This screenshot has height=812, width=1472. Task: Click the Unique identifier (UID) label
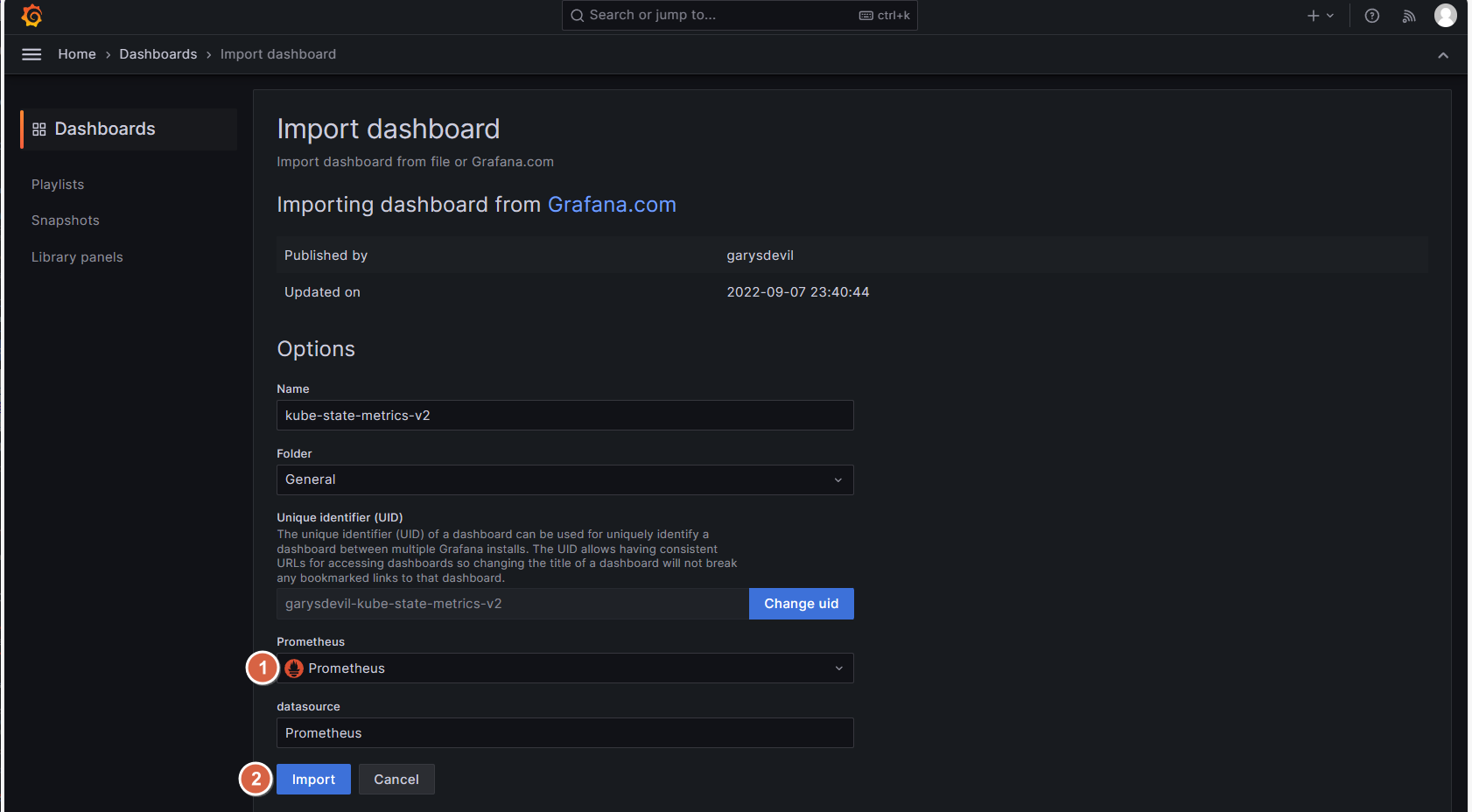[x=340, y=518]
